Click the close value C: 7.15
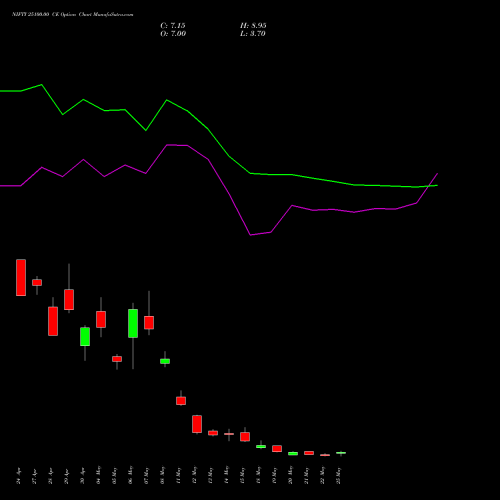Viewport: 500px width, 500px height. (x=173, y=26)
